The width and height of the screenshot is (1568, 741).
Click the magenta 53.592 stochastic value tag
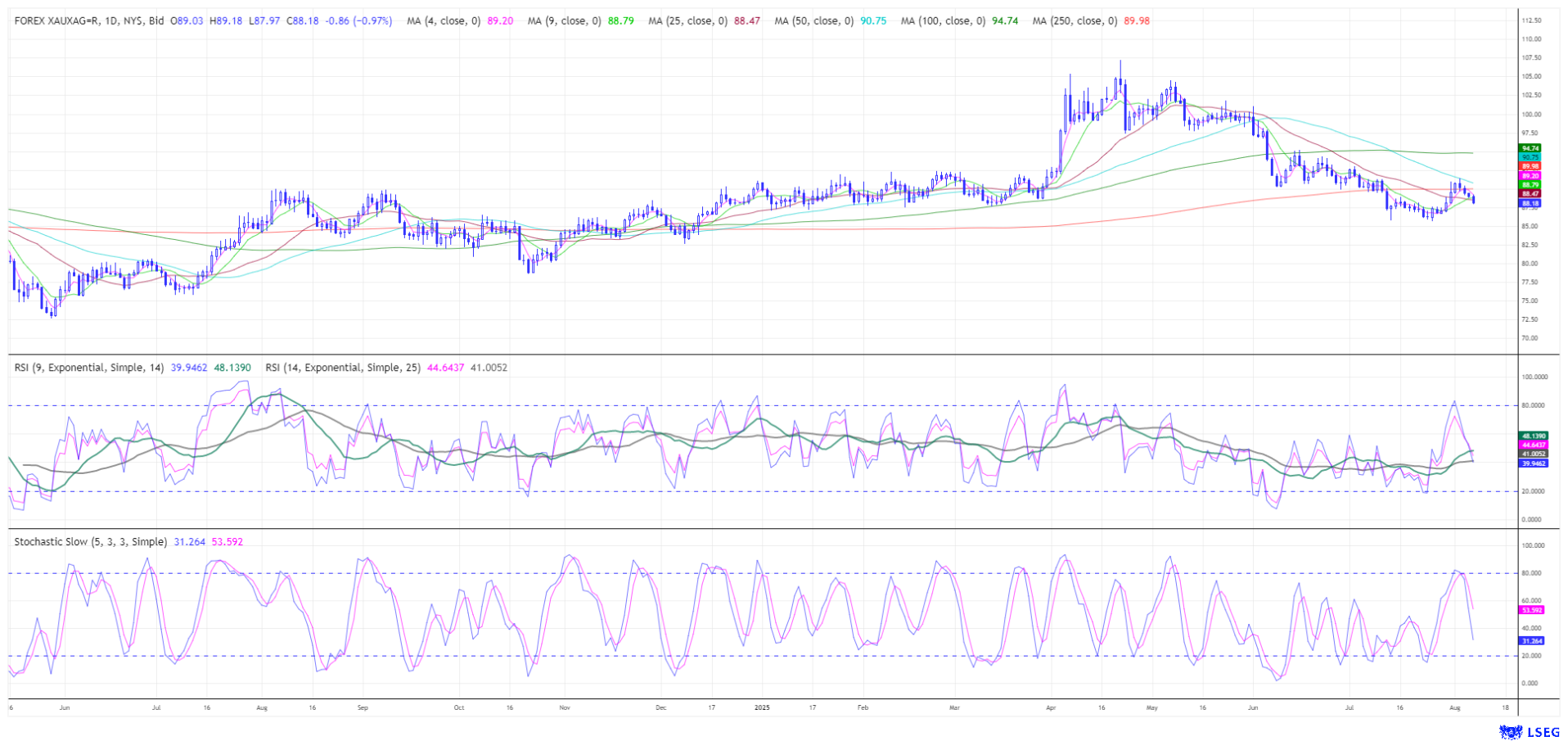pyautogui.click(x=1531, y=610)
